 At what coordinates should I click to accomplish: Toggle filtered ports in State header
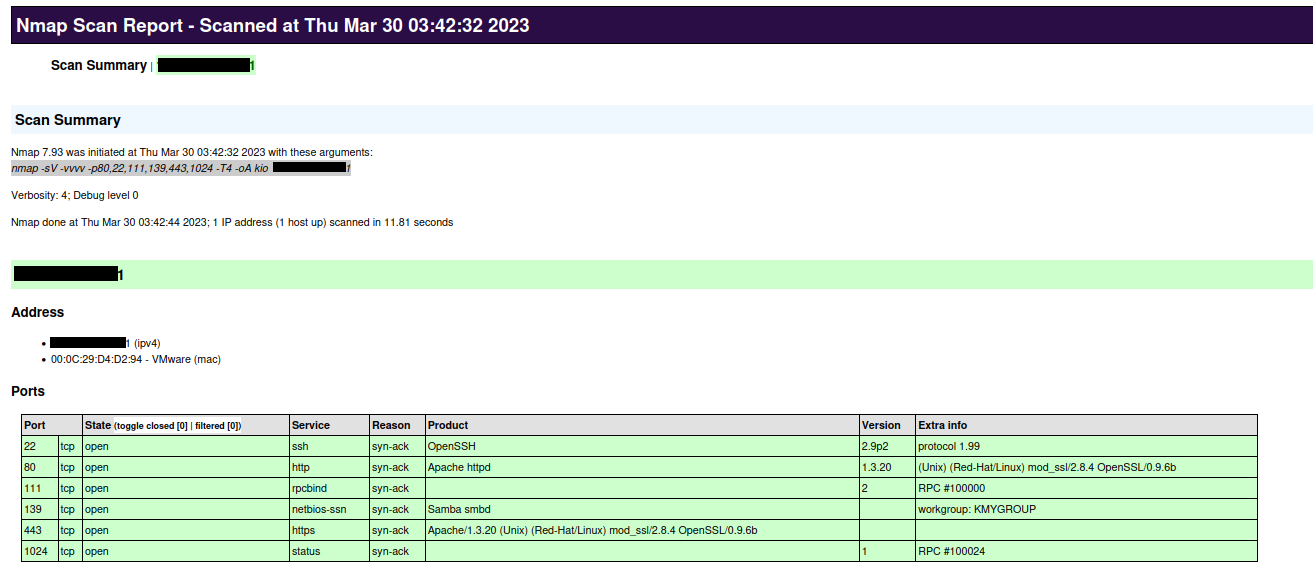coord(217,426)
